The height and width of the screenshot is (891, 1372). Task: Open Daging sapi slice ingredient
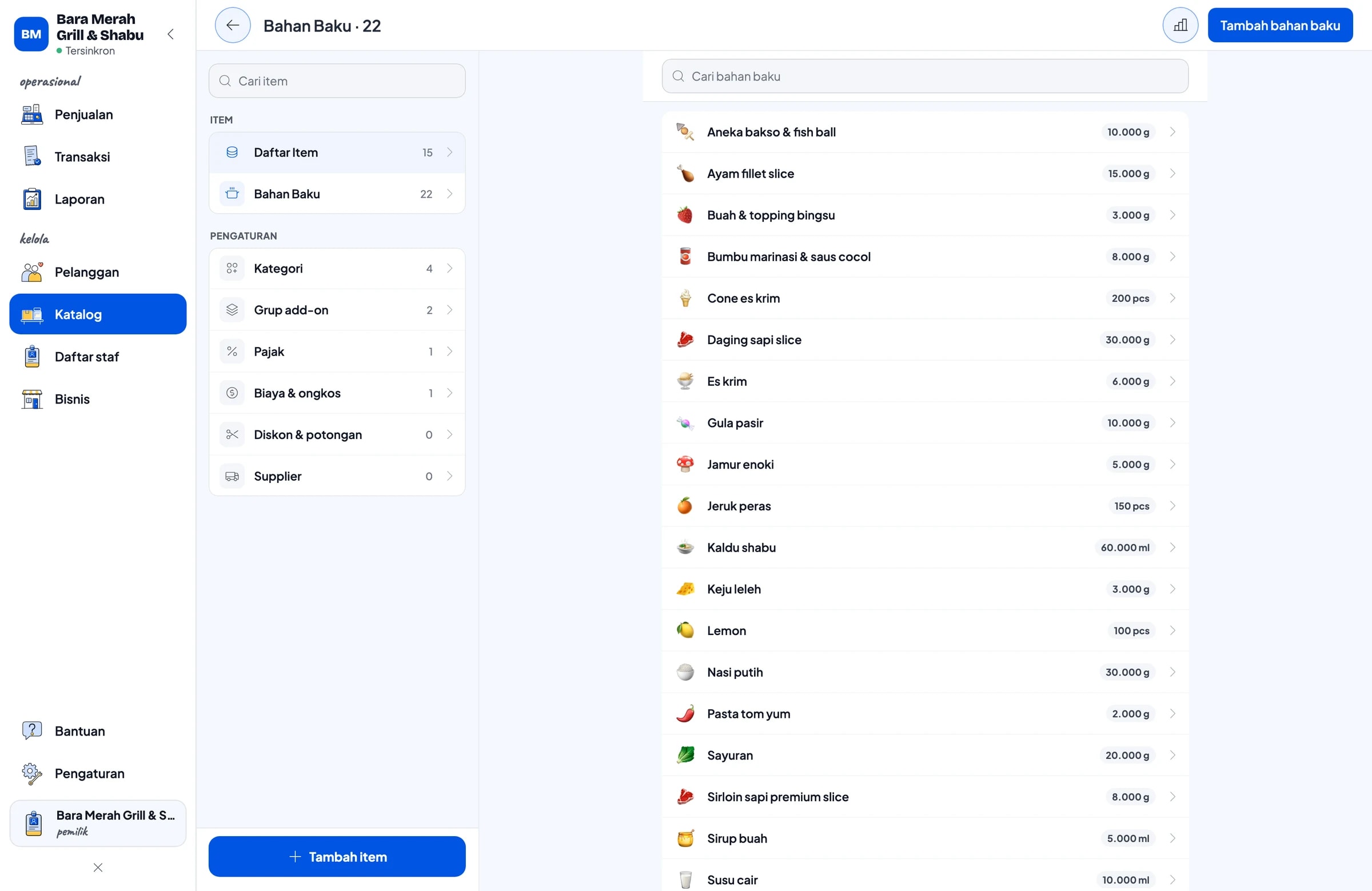point(924,339)
